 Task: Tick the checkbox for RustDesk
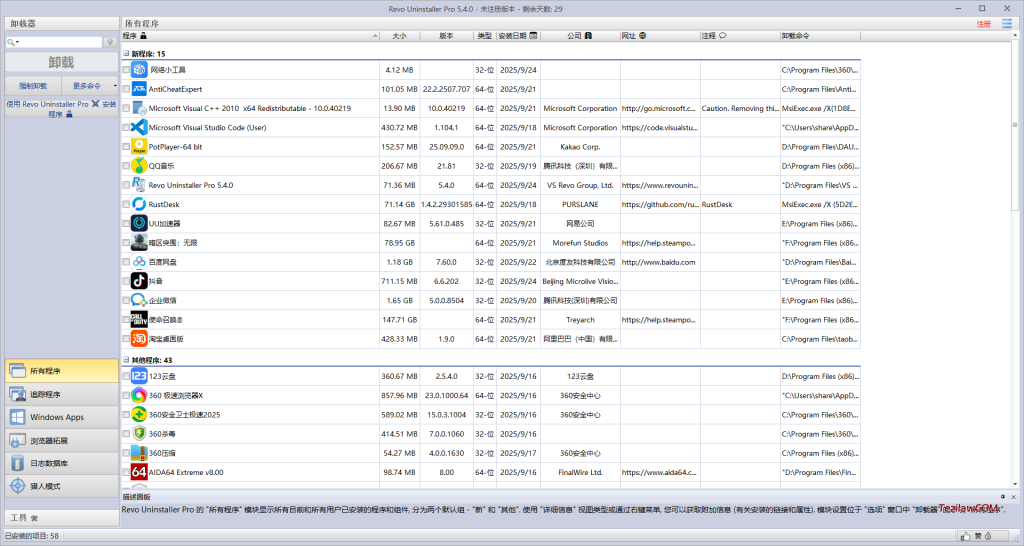coord(126,204)
